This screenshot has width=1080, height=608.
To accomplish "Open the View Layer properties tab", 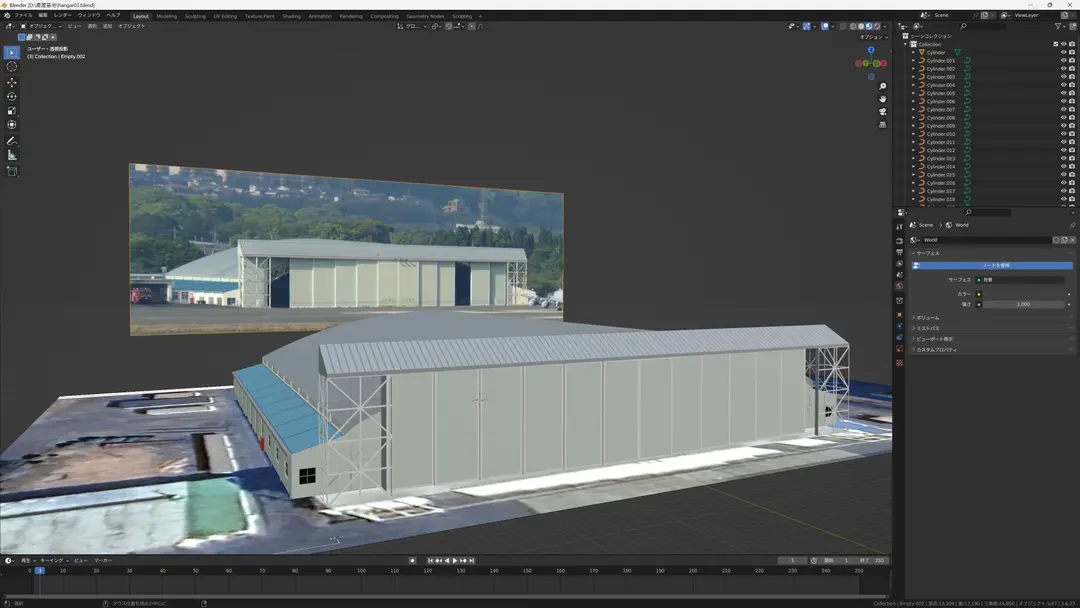I will [x=900, y=264].
